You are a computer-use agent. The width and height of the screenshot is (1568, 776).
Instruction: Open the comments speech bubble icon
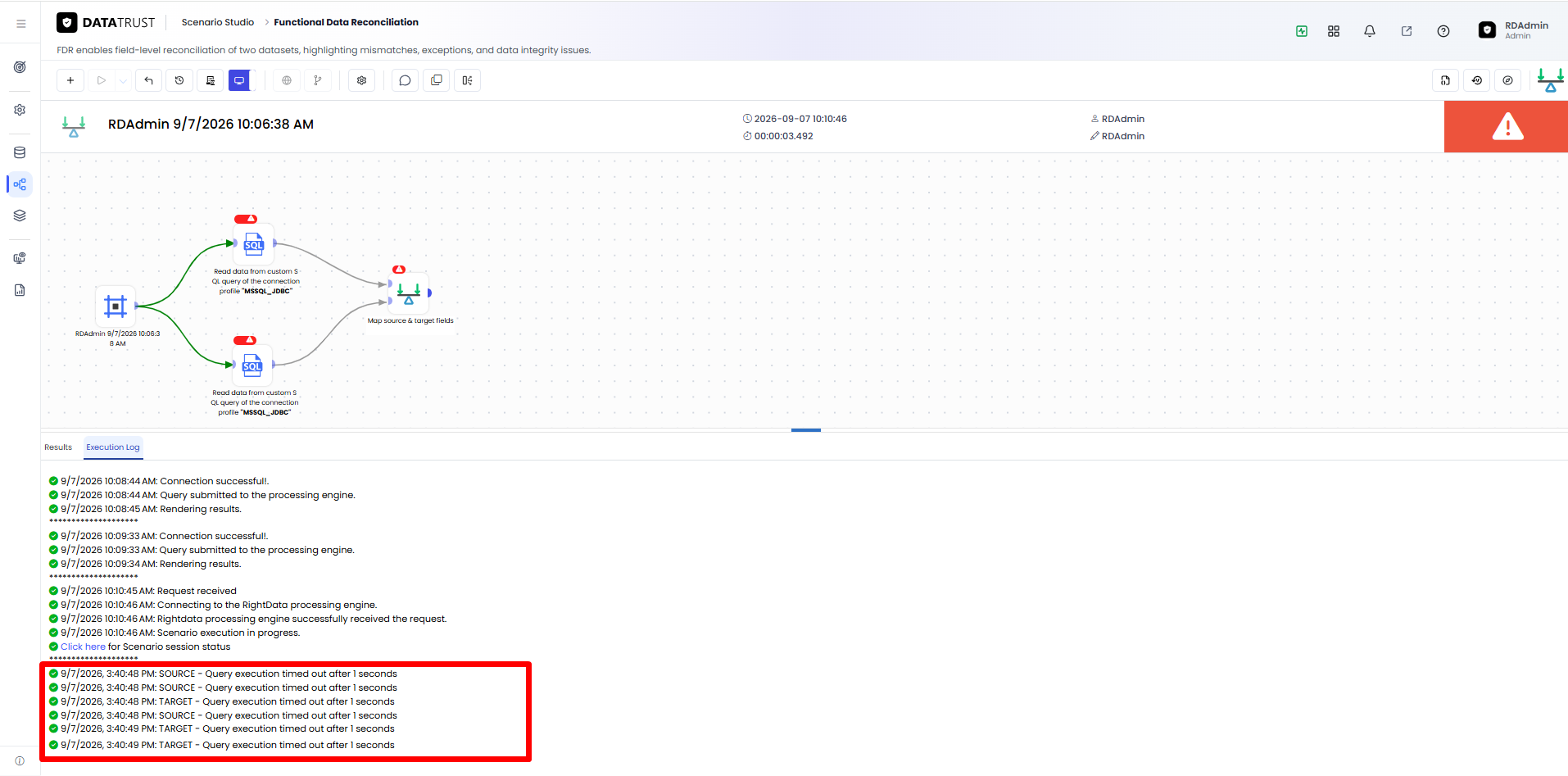(x=405, y=80)
